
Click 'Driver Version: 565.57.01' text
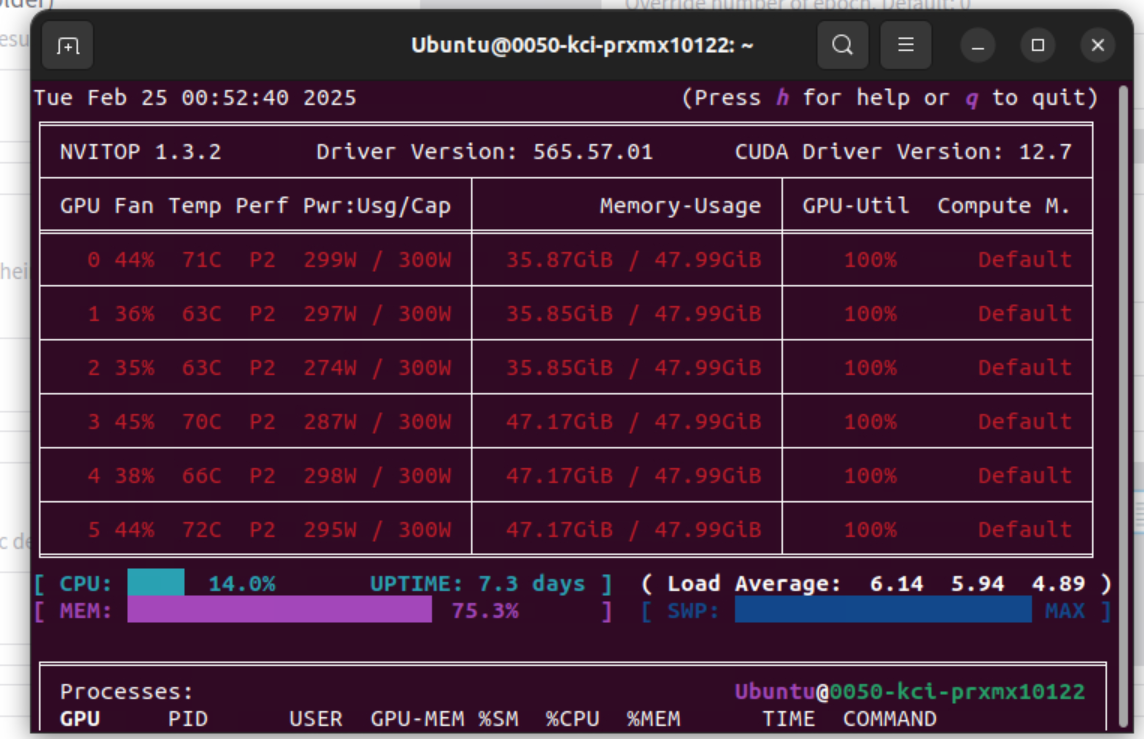[484, 152]
